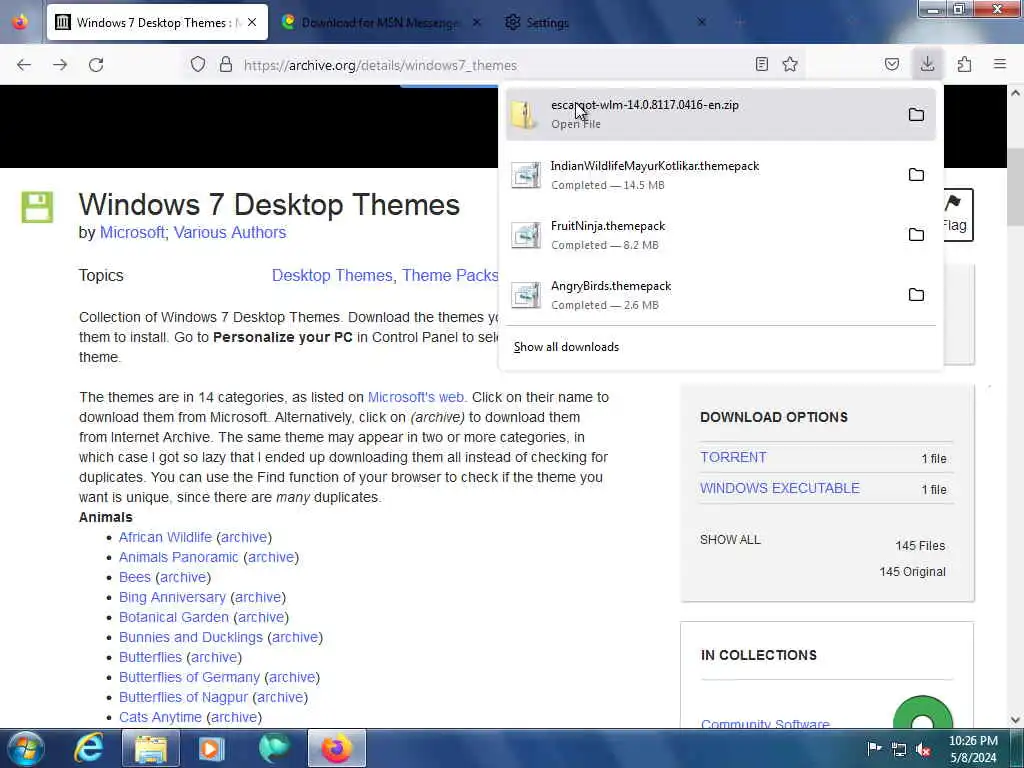The width and height of the screenshot is (1024, 768).
Task: Close the MSN Messenger download tab
Action: (477, 22)
